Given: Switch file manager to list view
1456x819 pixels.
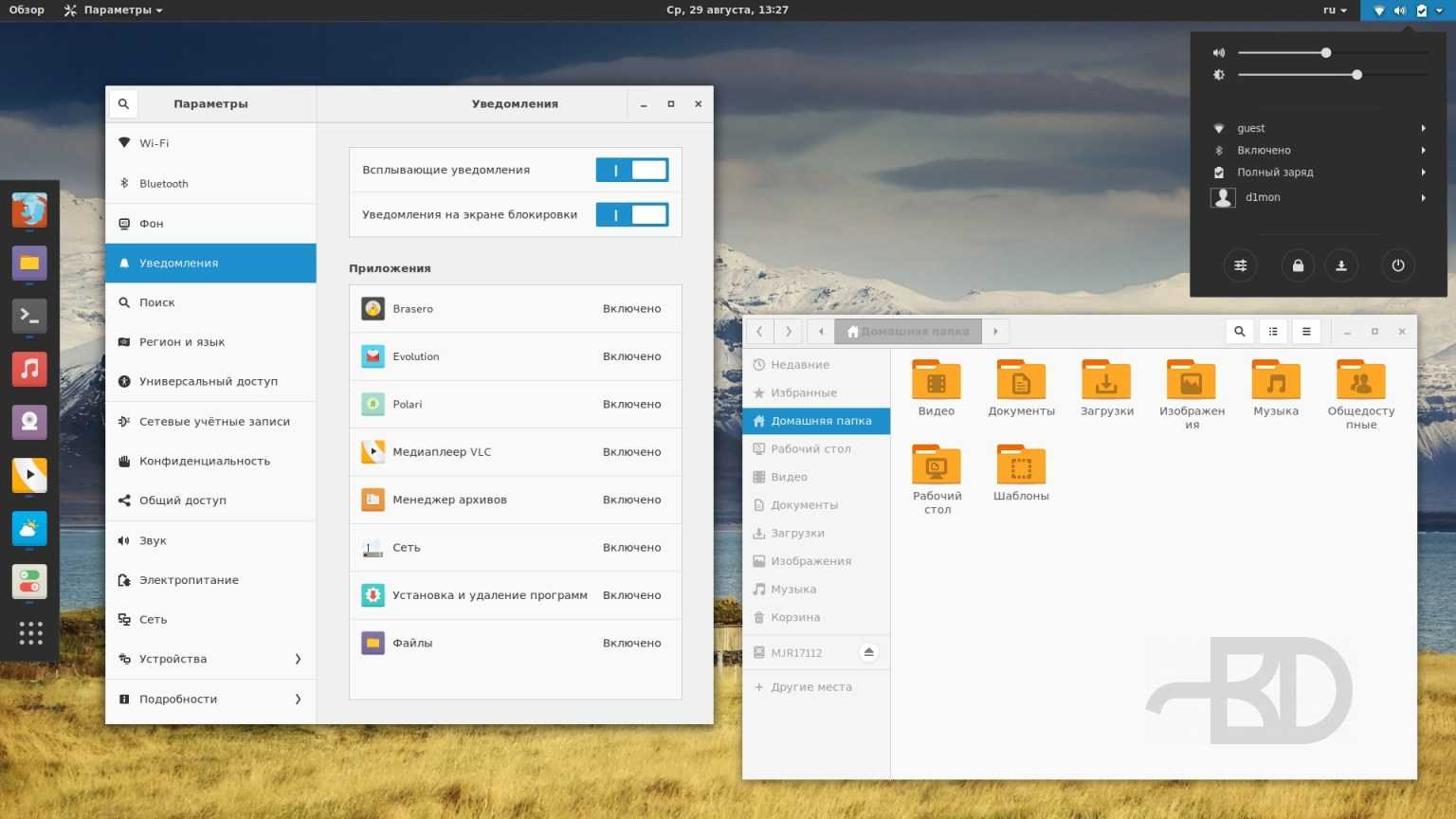Looking at the screenshot, I should point(1273,332).
